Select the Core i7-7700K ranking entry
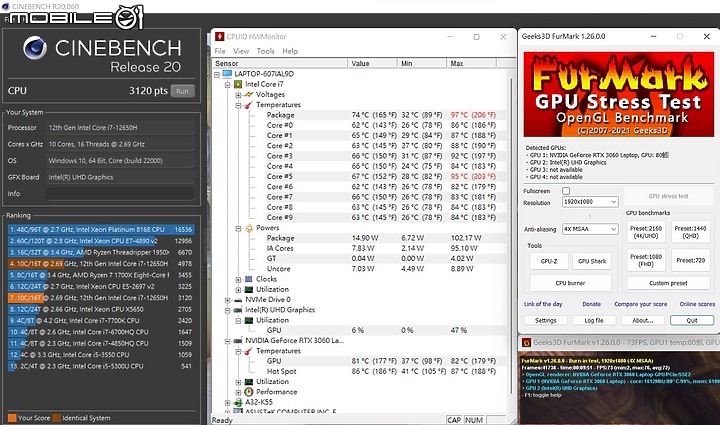The width and height of the screenshot is (720, 425). [x=101, y=320]
